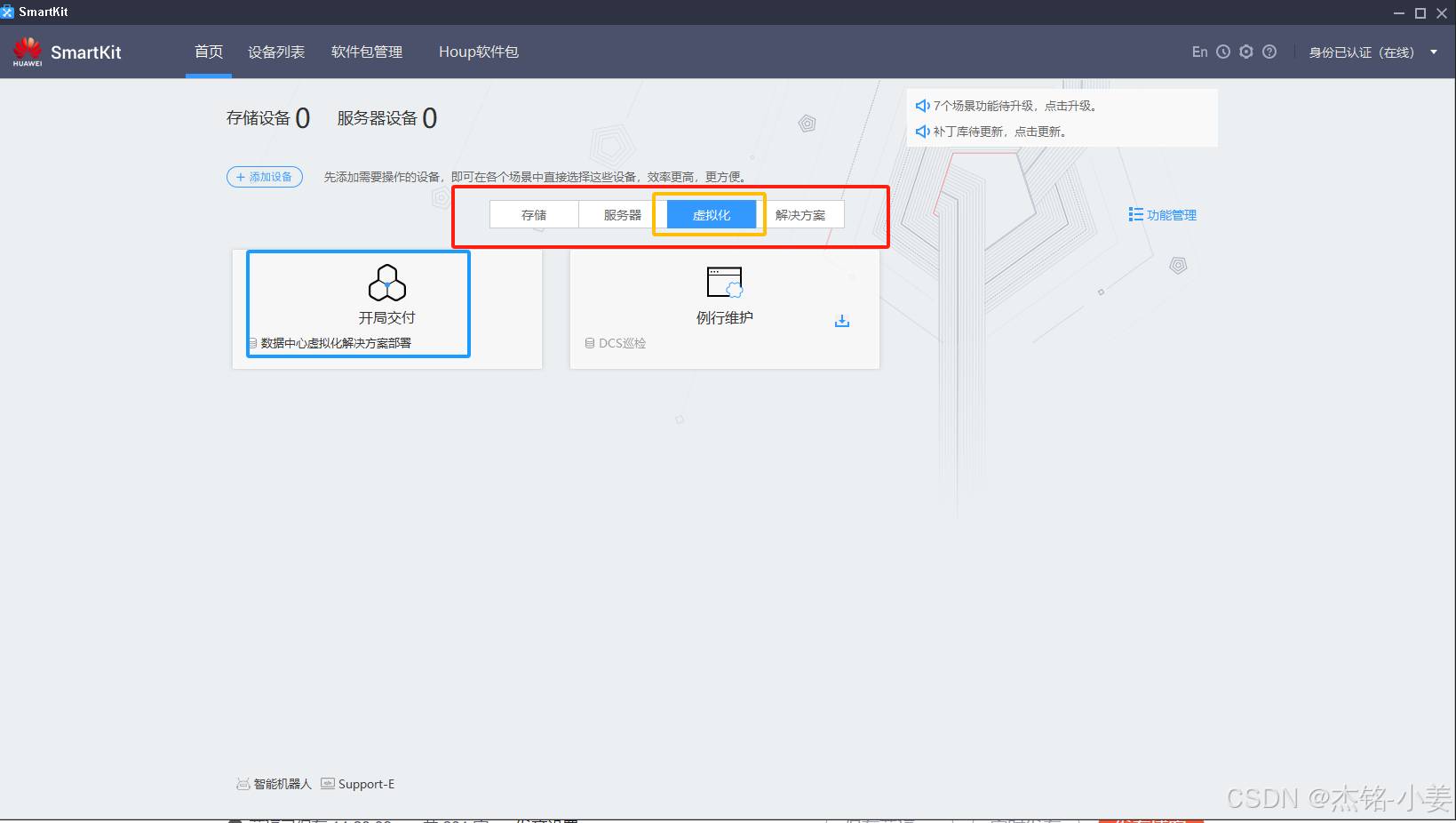Open the 例行维护 card icon
This screenshot has width=1456, height=823.
coord(725,283)
